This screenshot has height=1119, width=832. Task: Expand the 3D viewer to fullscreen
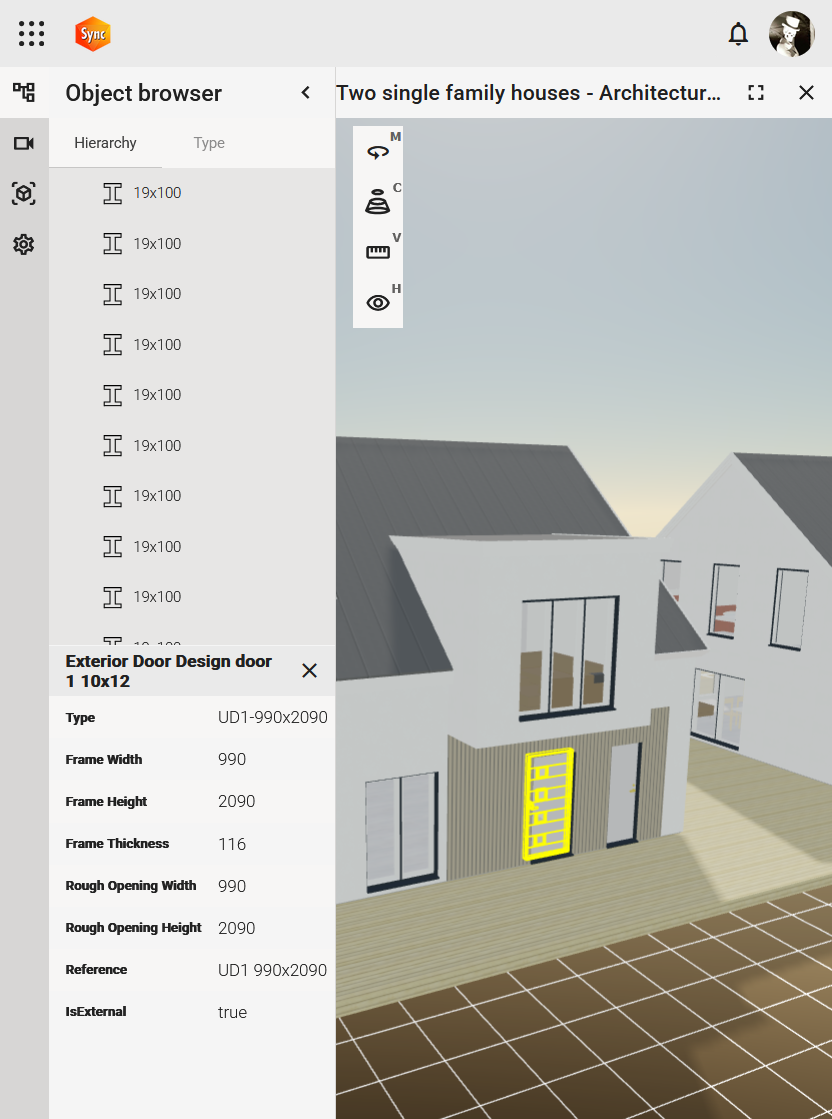(x=756, y=93)
